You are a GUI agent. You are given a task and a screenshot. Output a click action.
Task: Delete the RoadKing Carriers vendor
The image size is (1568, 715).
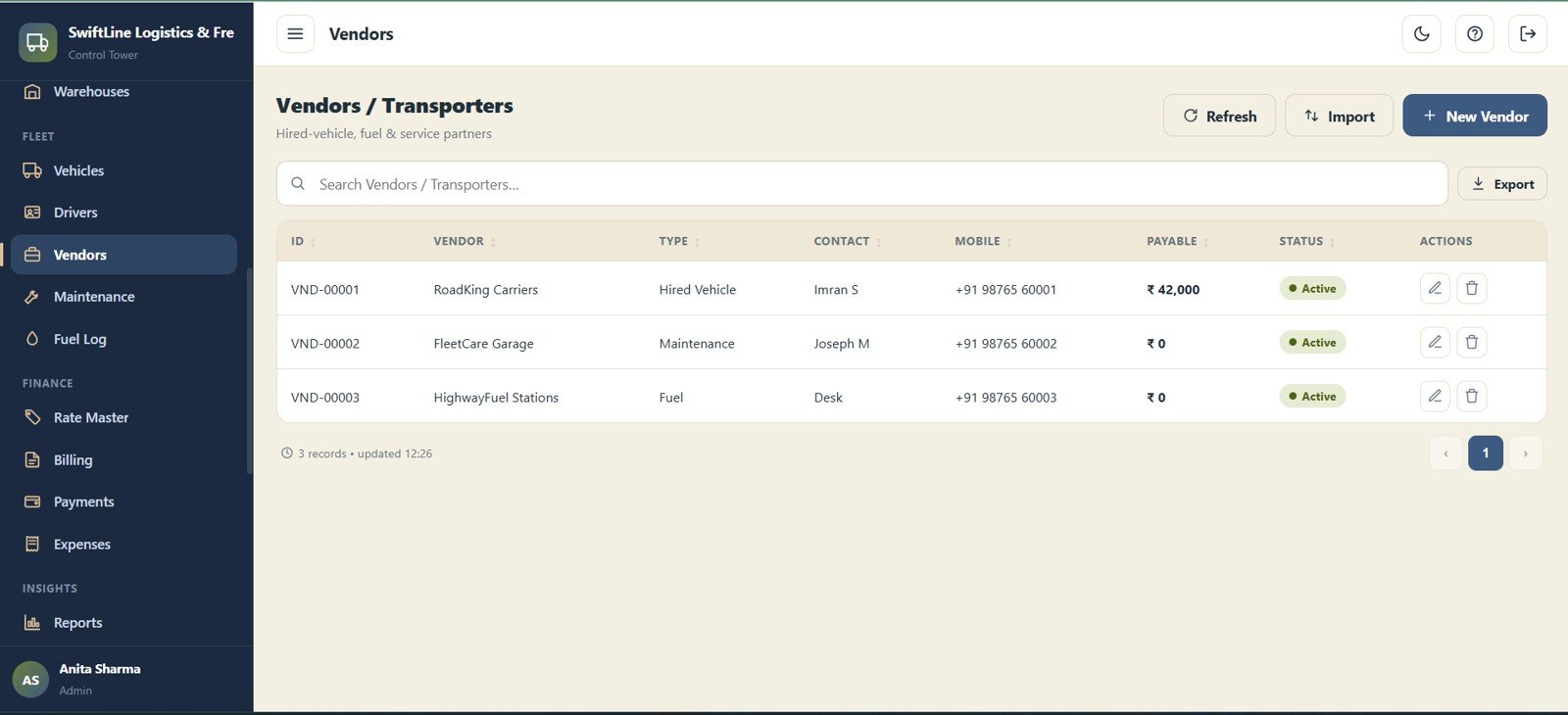tap(1472, 288)
